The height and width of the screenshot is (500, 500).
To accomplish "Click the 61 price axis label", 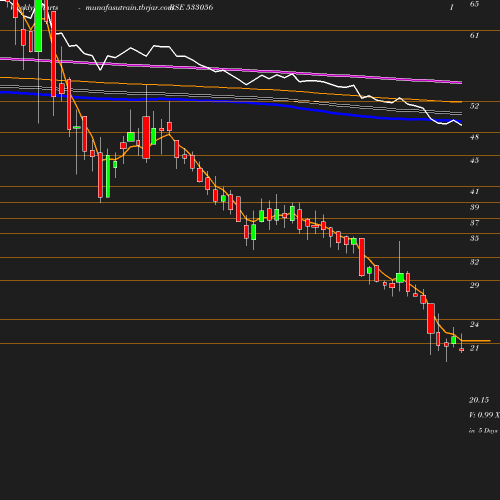I will click(x=474, y=35).
